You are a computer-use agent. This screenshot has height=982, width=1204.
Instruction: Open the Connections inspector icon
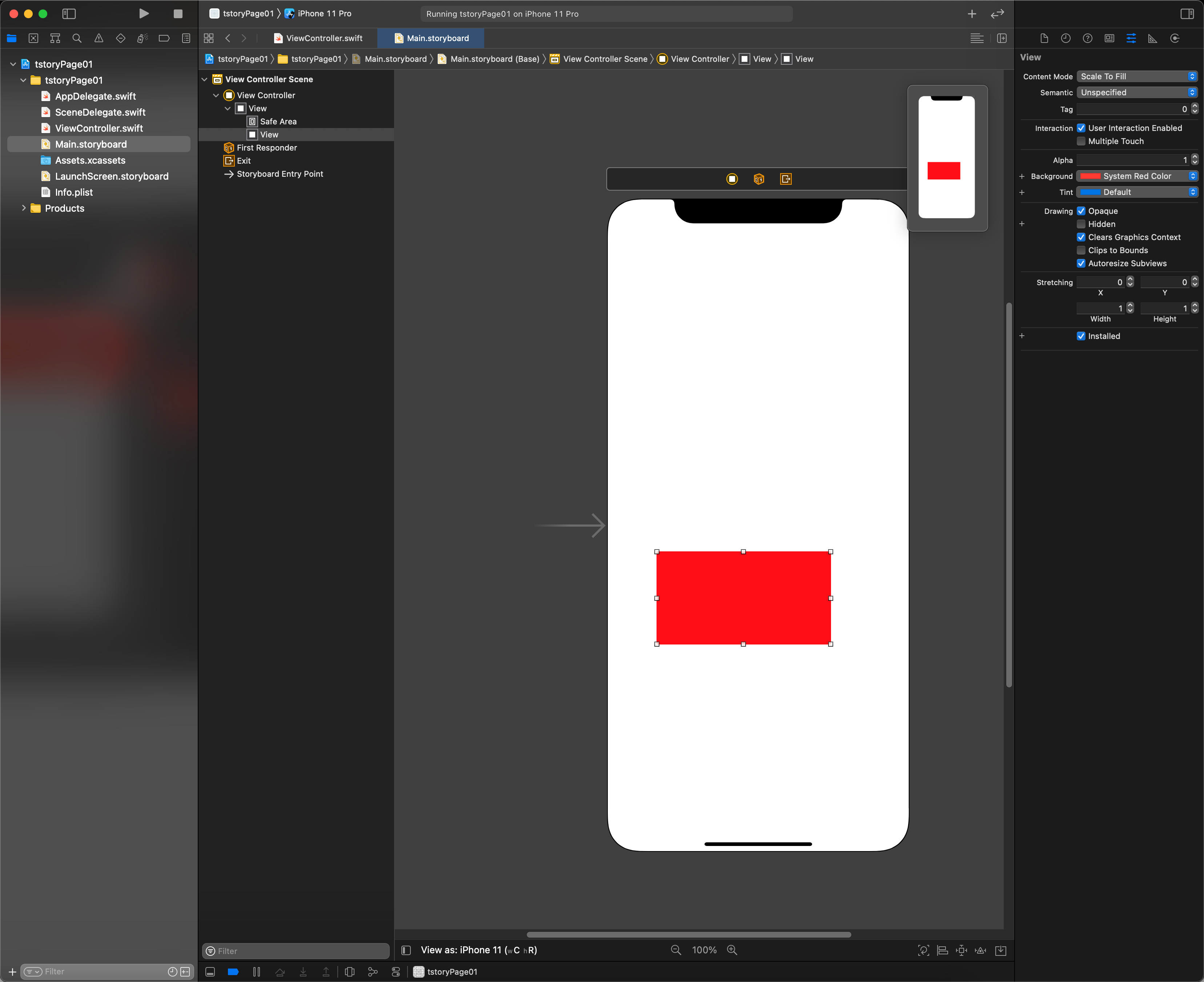tap(1175, 38)
